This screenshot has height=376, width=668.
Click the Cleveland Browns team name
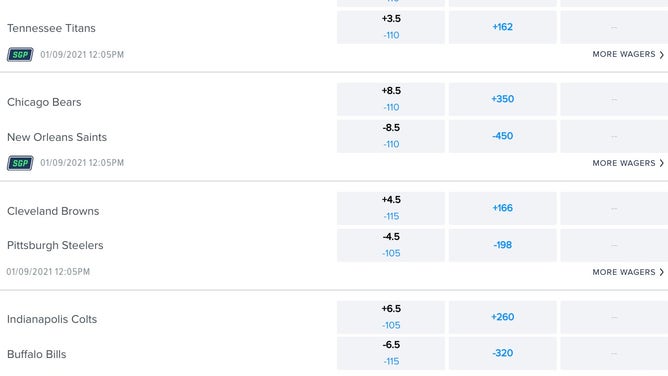[53, 211]
